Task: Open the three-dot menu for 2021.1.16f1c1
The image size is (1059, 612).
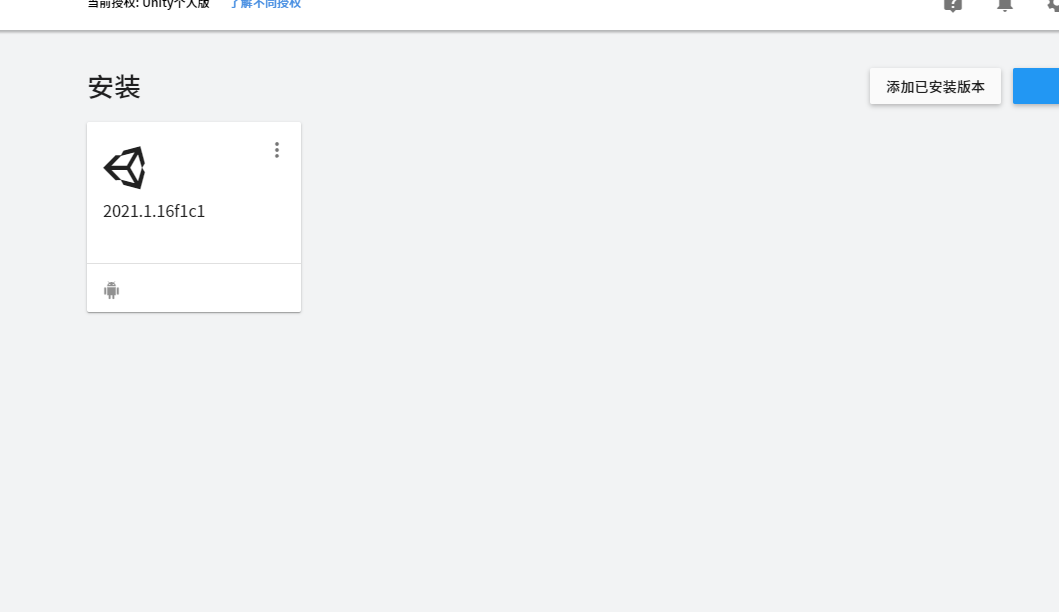Action: pyautogui.click(x=277, y=150)
